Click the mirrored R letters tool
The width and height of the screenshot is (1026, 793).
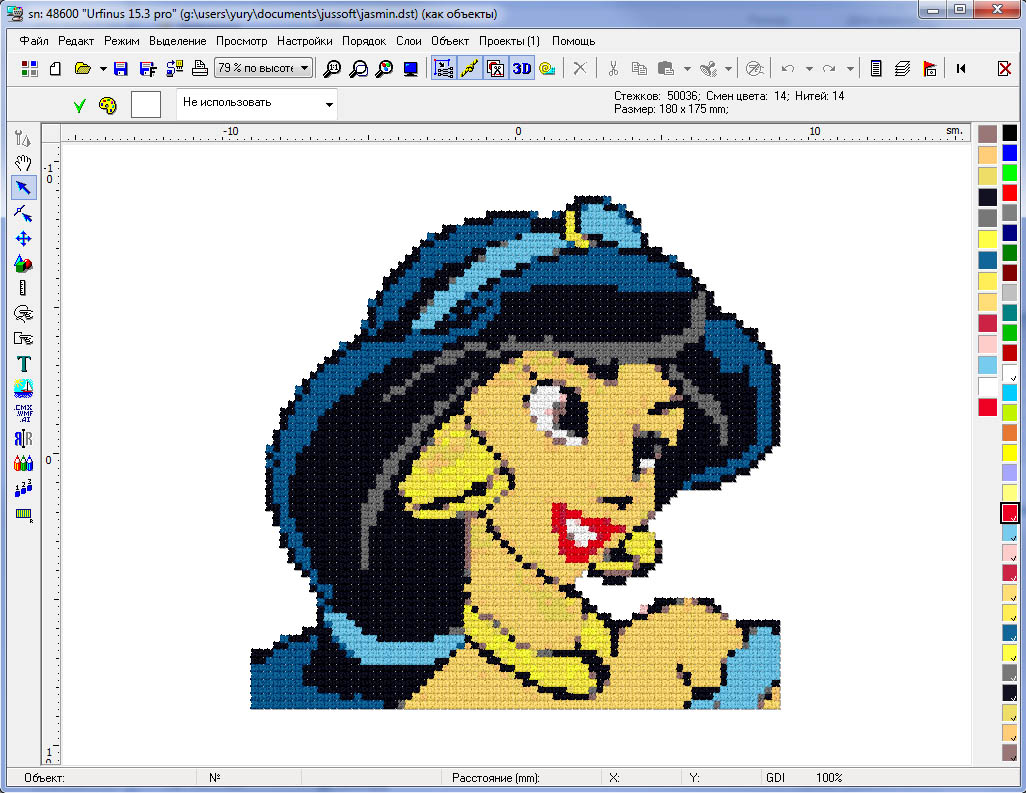[x=23, y=438]
